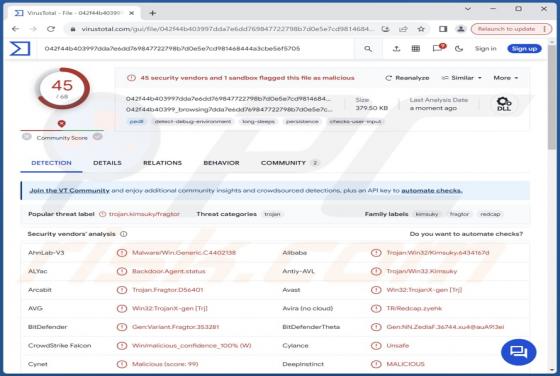Screen dimensions: 560x376
Task: Click Join the VT Community link
Action: [x=69, y=191]
